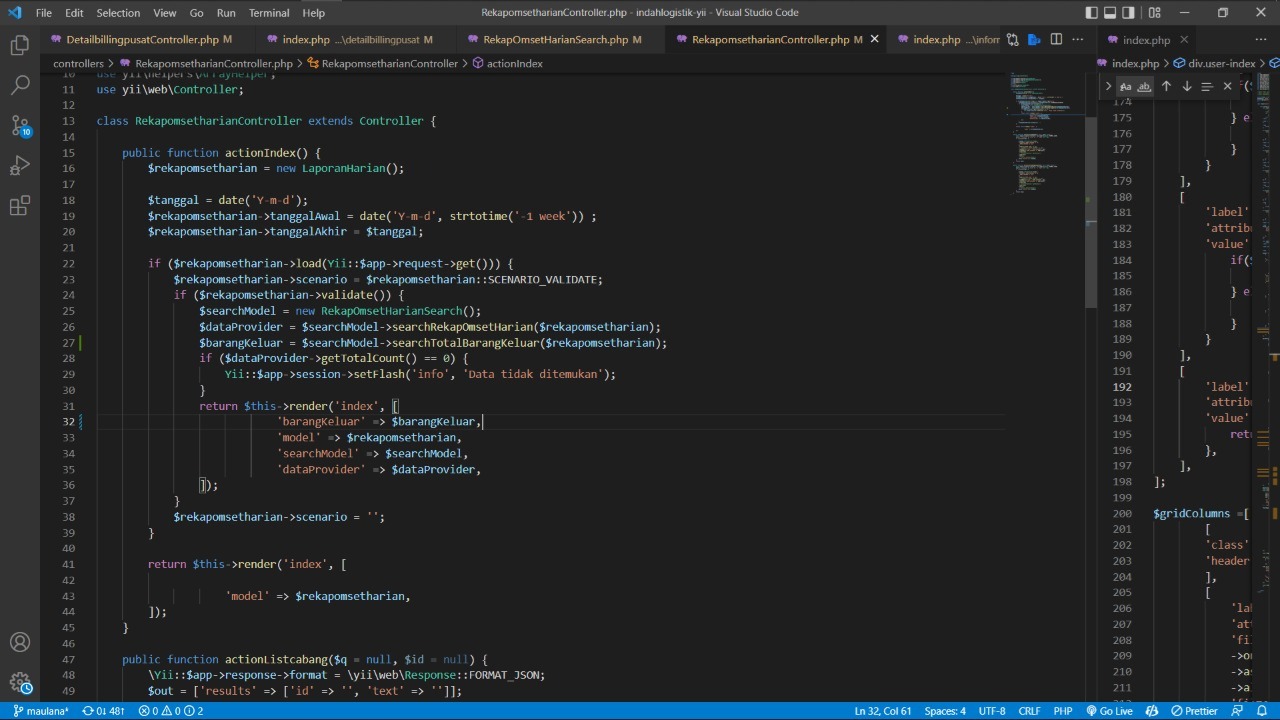Toggle Match Whole Word in find widget
1280x720 pixels.
(x=1144, y=87)
